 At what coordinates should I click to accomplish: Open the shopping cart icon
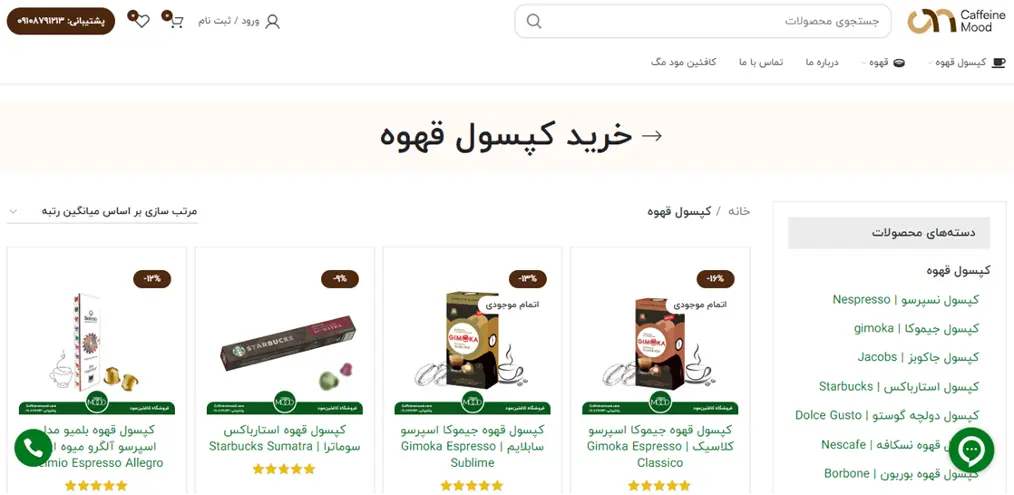coord(177,21)
